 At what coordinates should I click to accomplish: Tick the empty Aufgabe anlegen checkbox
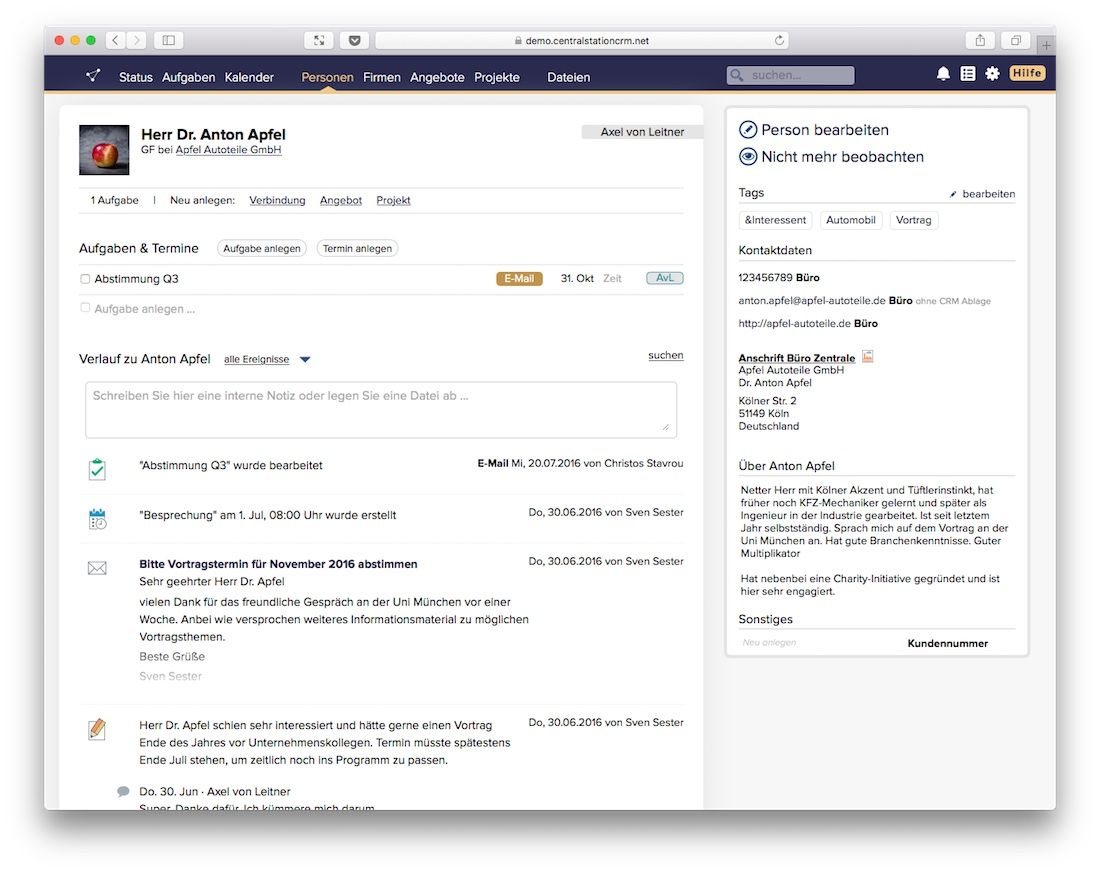click(x=85, y=309)
